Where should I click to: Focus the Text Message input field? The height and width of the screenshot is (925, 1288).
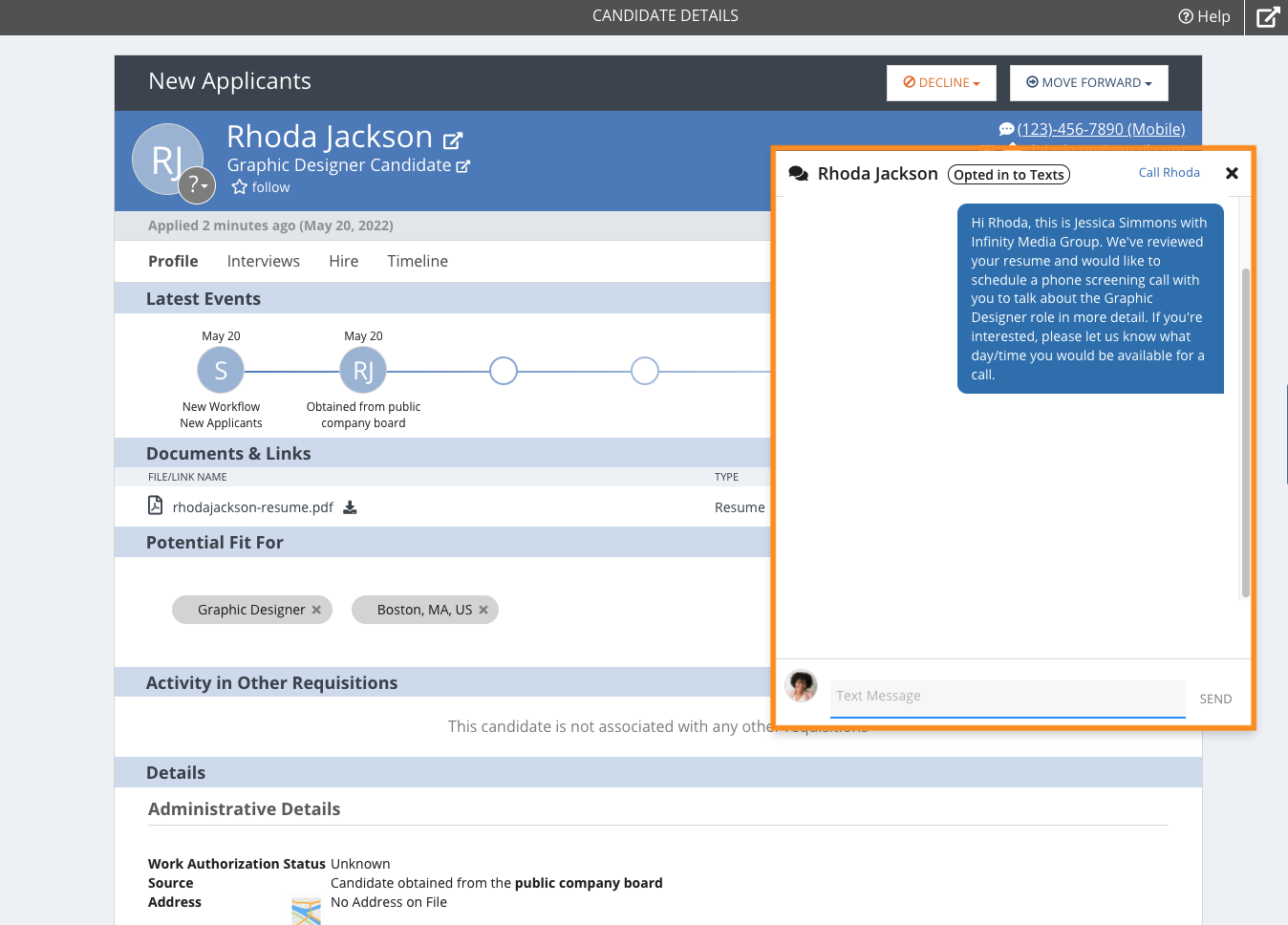tap(1007, 697)
